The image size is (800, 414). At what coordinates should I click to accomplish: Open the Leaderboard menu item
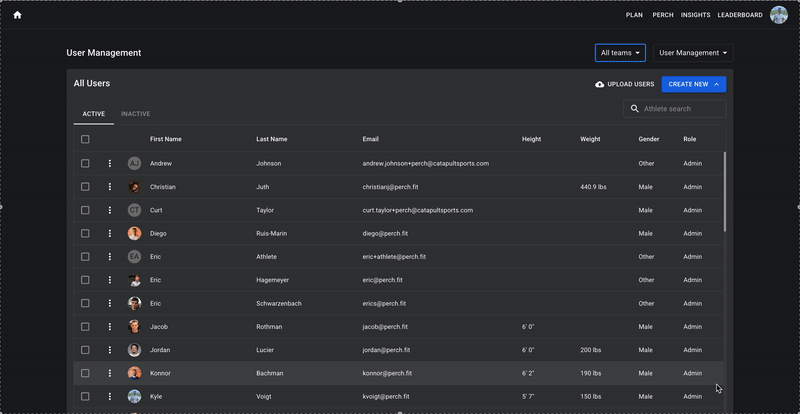740,15
